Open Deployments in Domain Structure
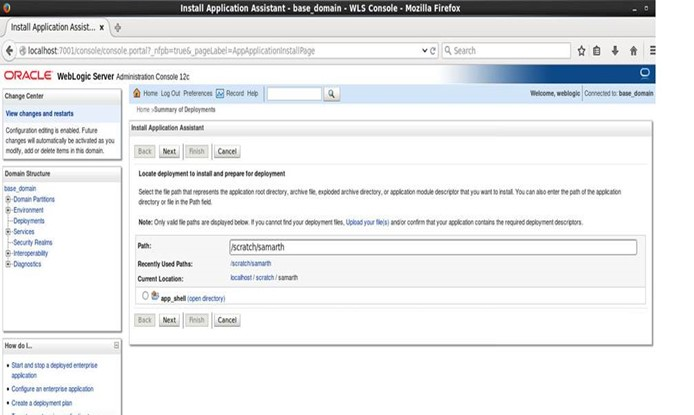The width and height of the screenshot is (694, 415). 29,221
